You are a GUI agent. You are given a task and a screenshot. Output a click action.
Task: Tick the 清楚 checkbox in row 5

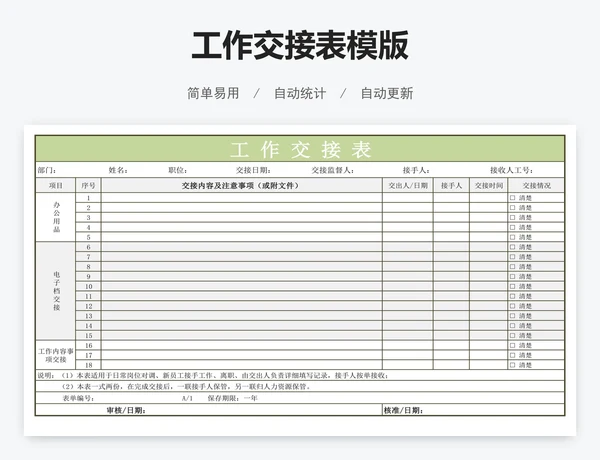coord(512,237)
